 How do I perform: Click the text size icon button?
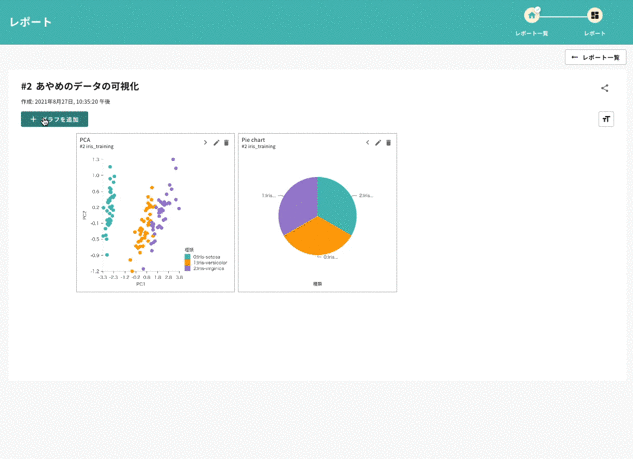(x=606, y=119)
